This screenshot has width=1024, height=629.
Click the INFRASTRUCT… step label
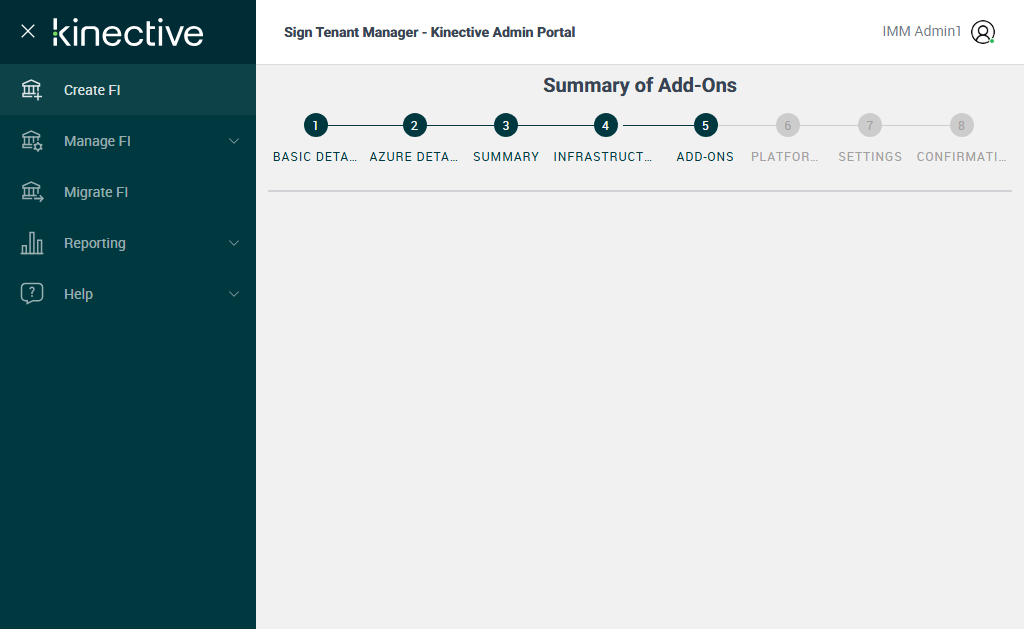(x=603, y=157)
